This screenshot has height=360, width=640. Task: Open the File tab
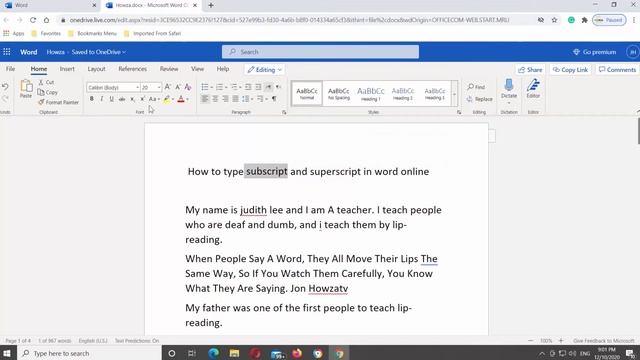(x=11, y=69)
